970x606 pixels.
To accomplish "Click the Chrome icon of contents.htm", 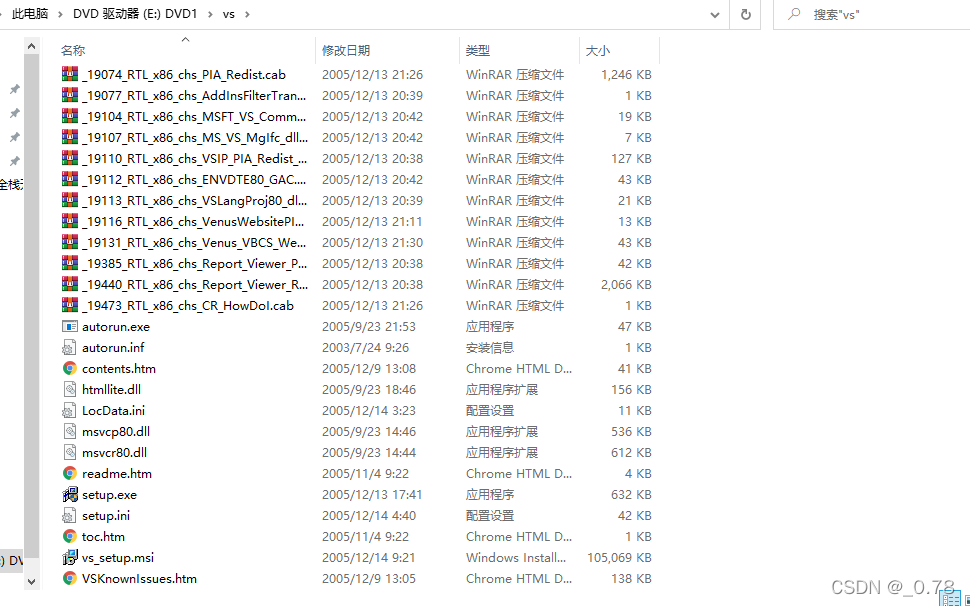I will (70, 369).
